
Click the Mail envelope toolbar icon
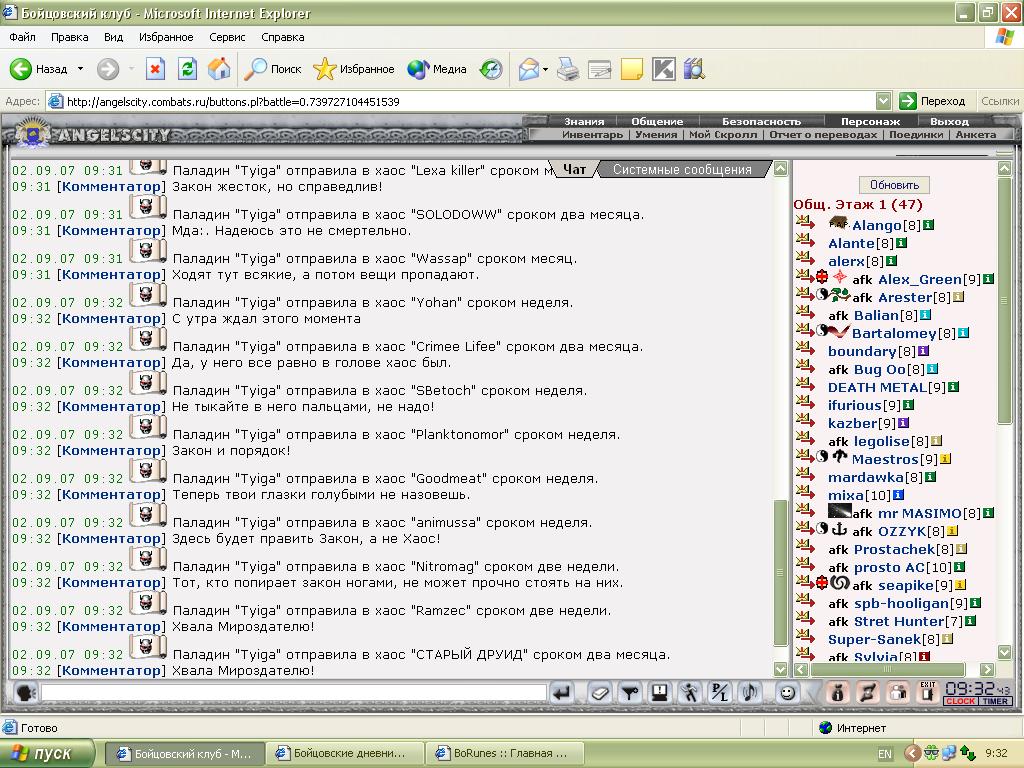[528, 69]
